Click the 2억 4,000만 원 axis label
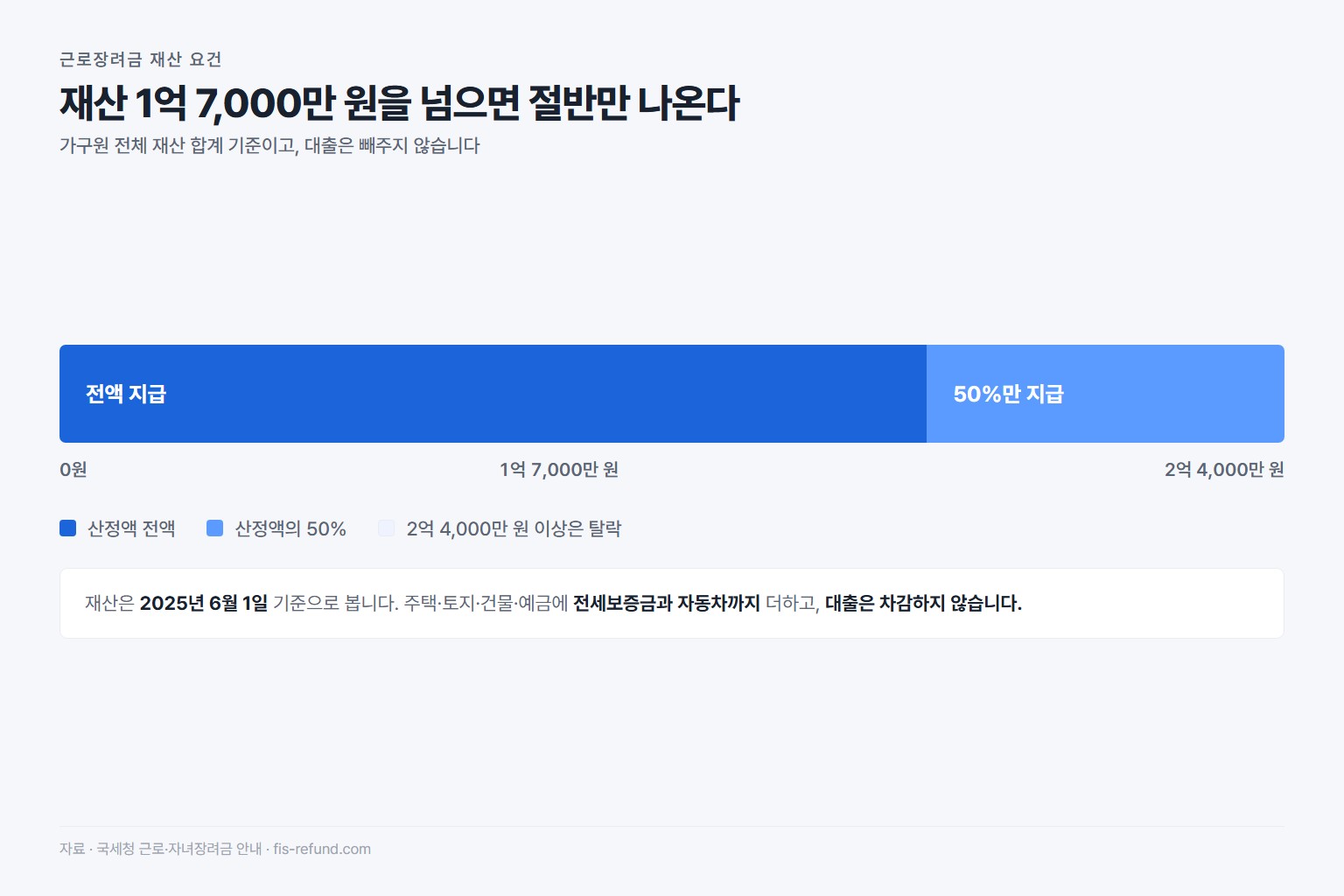1344x896 pixels. pos(1224,470)
